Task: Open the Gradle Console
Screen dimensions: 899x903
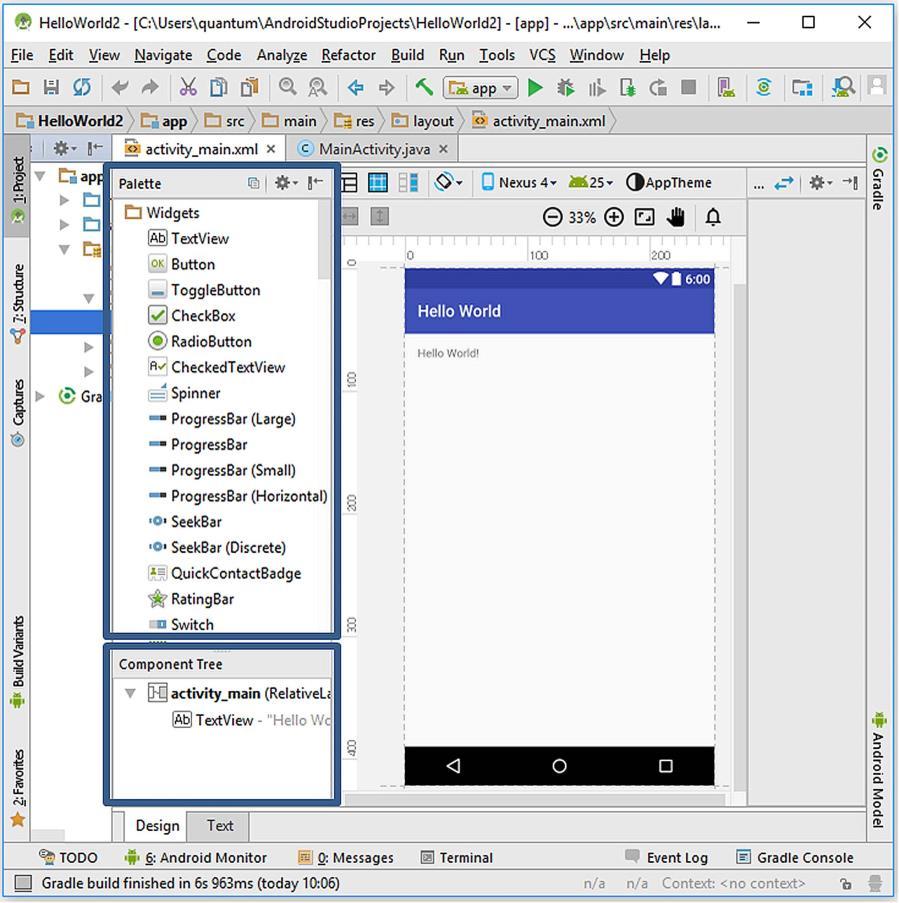Action: pos(795,858)
